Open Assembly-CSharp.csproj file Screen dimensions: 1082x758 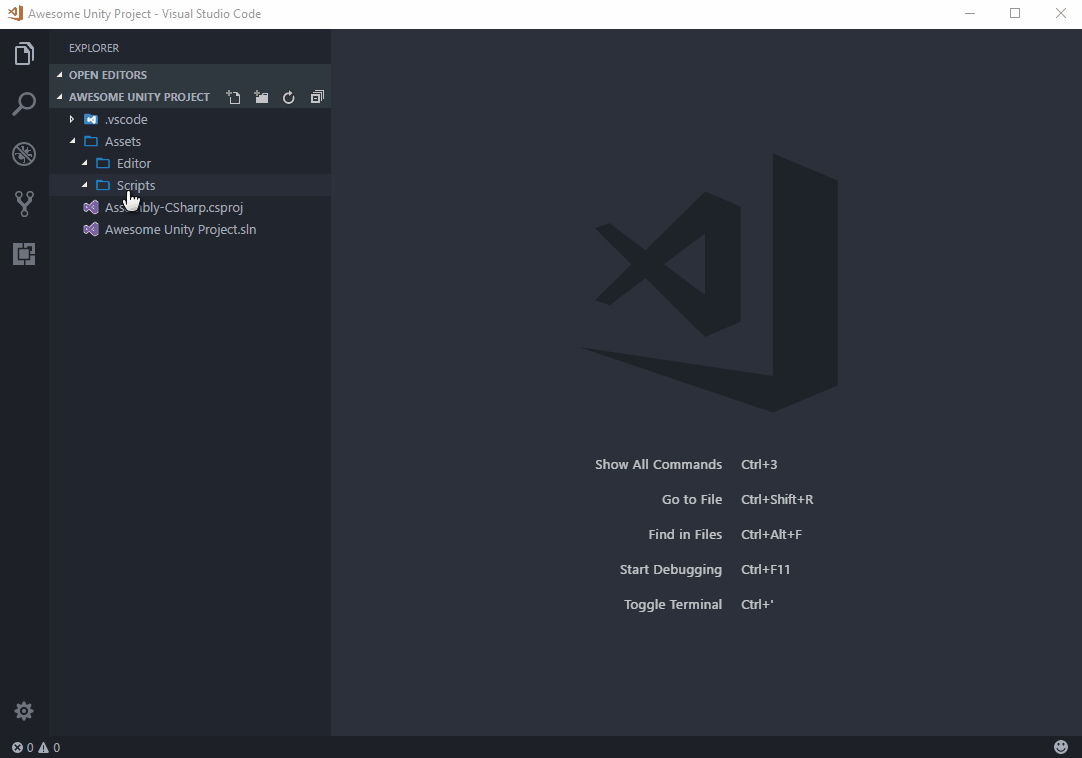click(x=174, y=207)
